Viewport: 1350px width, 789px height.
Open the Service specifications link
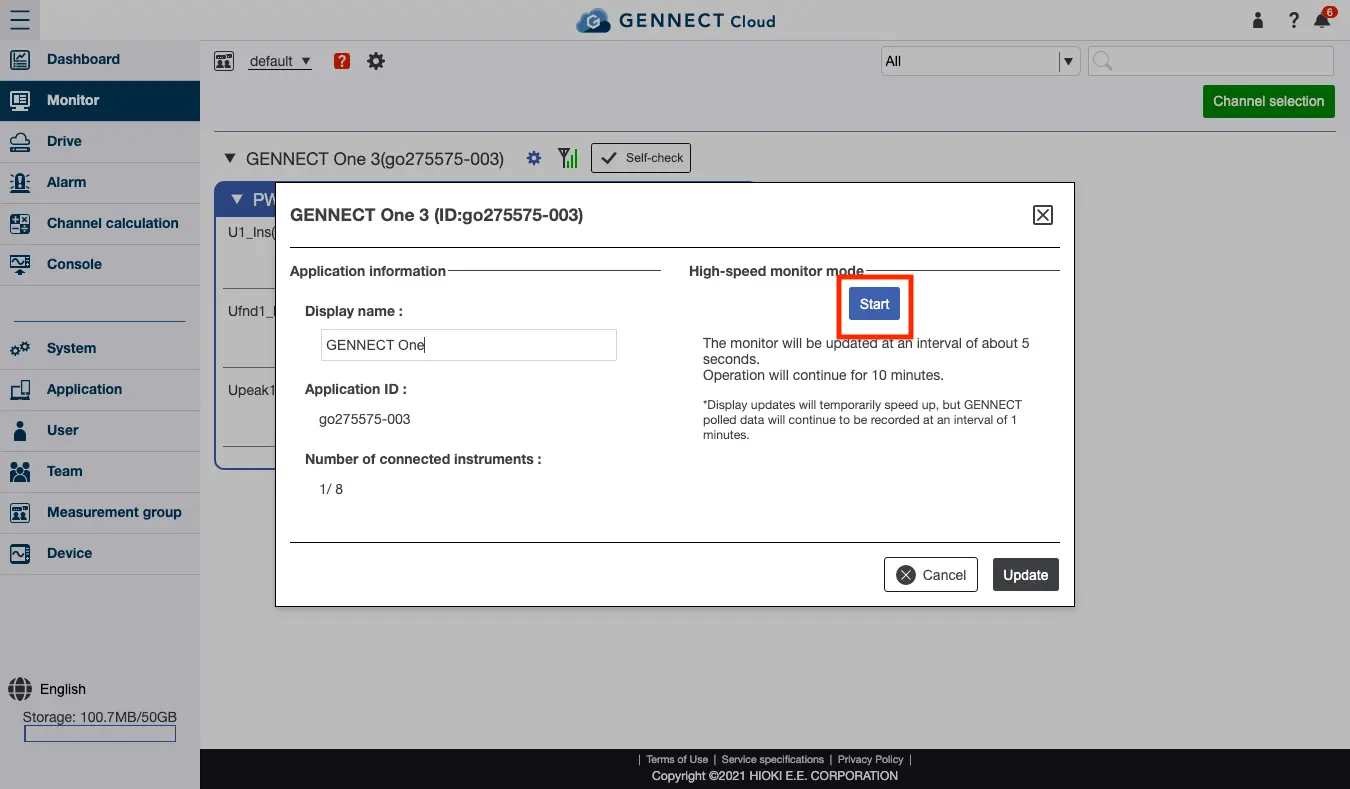(x=773, y=760)
